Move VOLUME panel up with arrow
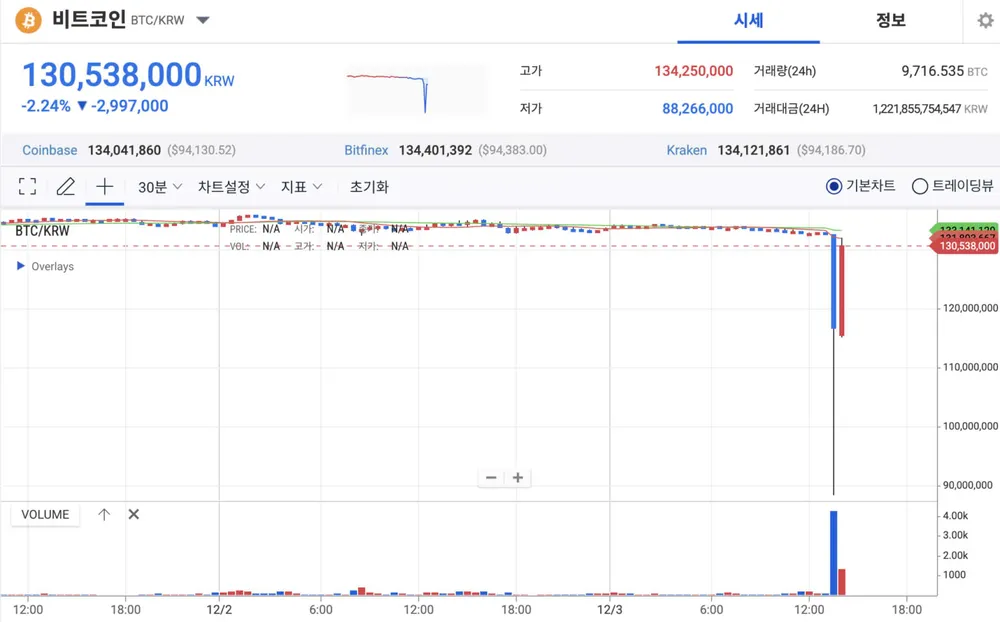1000x622 pixels. tap(104, 515)
